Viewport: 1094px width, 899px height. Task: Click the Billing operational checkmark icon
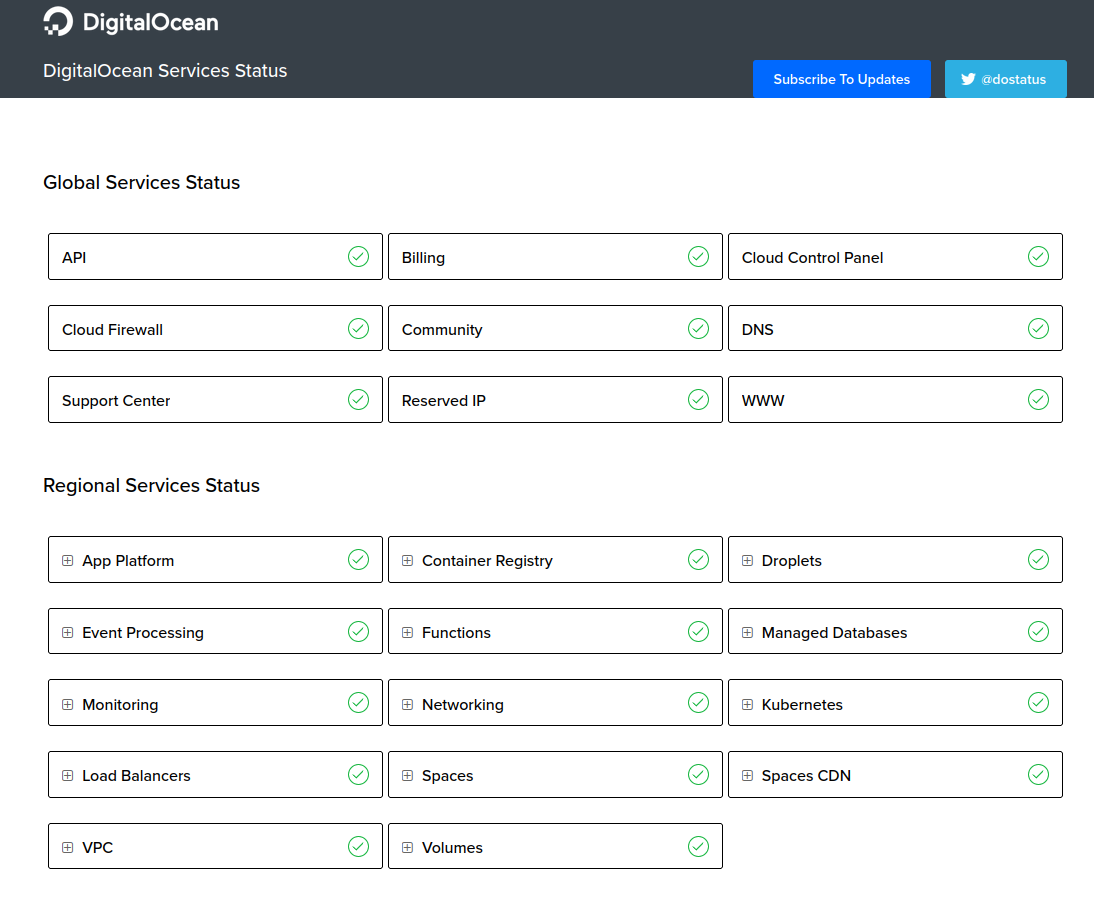pyautogui.click(x=698, y=257)
